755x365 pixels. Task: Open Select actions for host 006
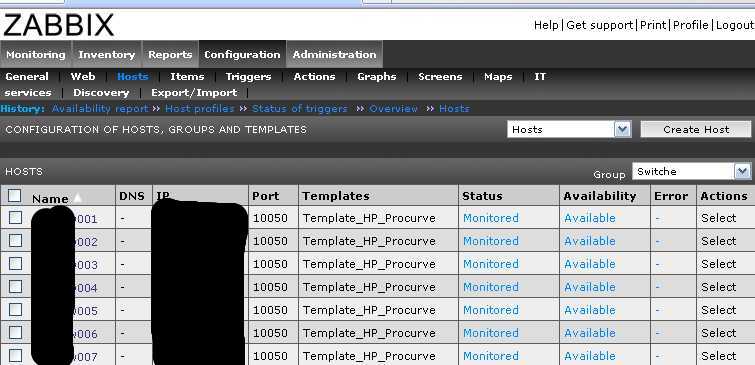coord(718,333)
